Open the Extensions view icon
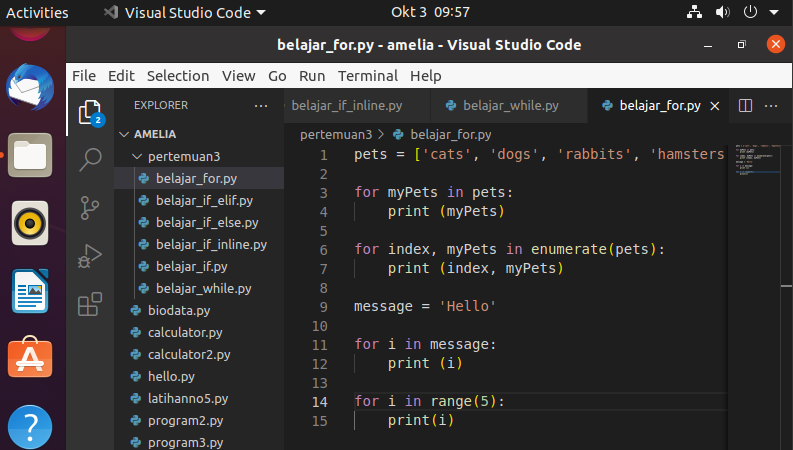 [91, 304]
